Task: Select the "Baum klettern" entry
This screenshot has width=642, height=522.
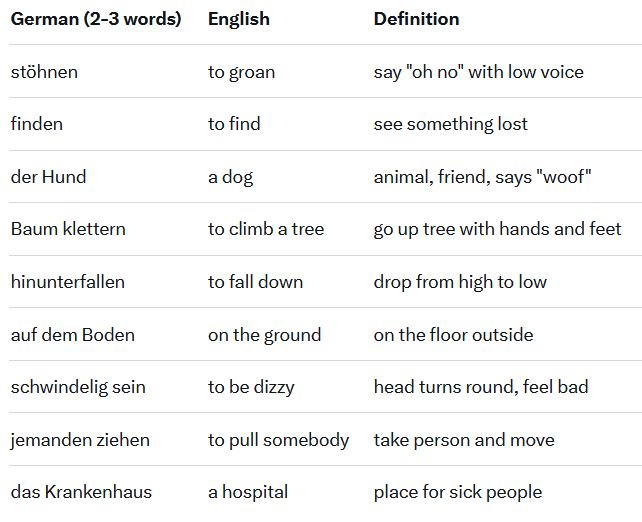Action: click(68, 229)
